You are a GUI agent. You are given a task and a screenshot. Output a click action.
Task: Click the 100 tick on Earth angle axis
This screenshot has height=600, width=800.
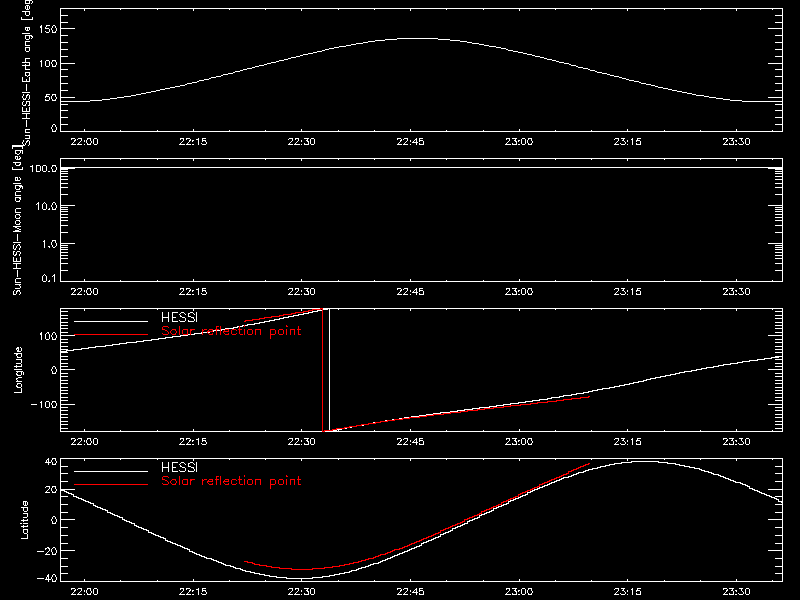coord(48,64)
